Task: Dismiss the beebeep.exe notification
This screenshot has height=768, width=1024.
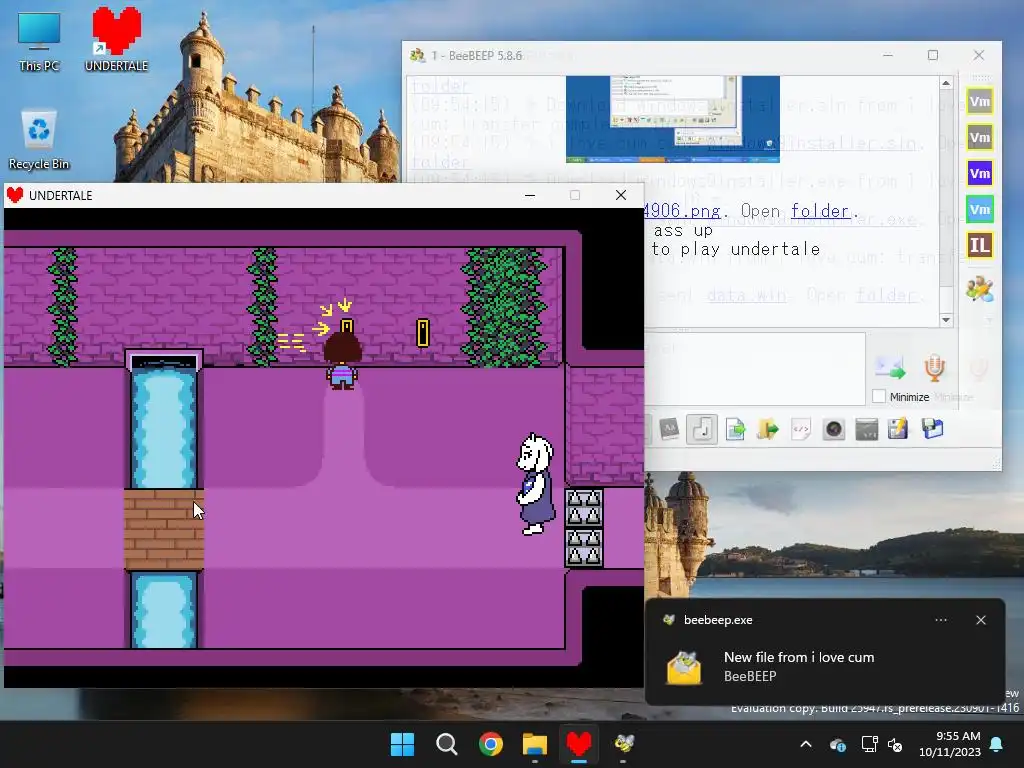Action: coord(981,620)
